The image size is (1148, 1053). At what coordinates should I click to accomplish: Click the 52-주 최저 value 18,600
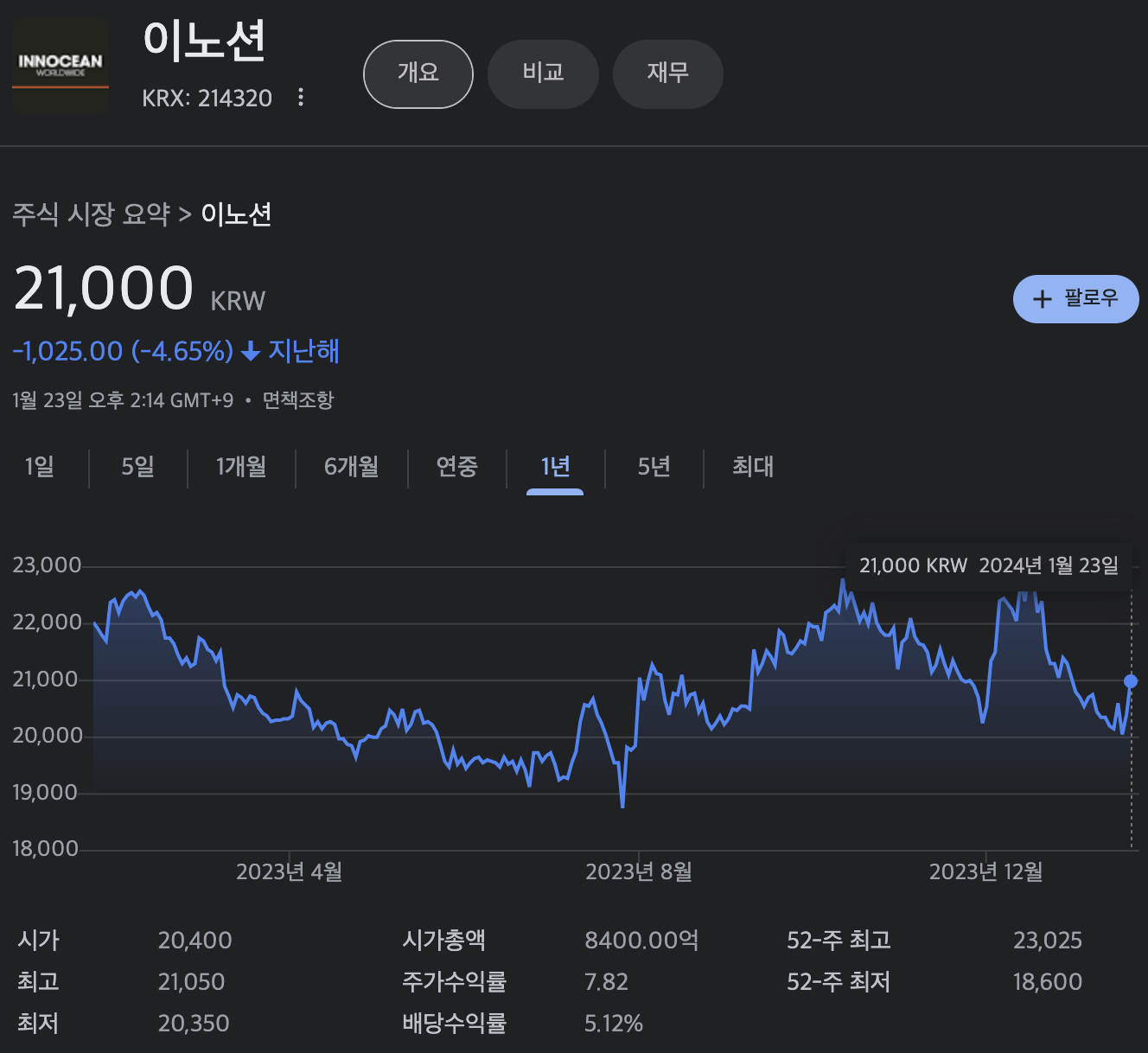point(1048,982)
